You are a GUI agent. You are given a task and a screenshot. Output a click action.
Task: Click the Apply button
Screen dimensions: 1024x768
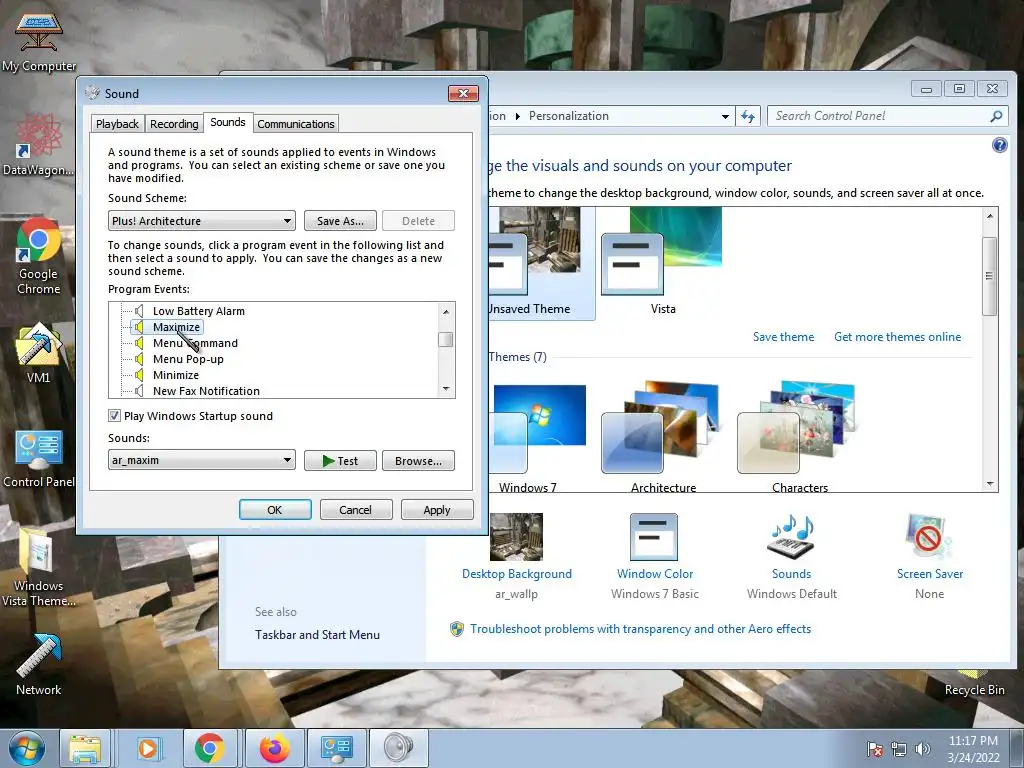tap(437, 509)
